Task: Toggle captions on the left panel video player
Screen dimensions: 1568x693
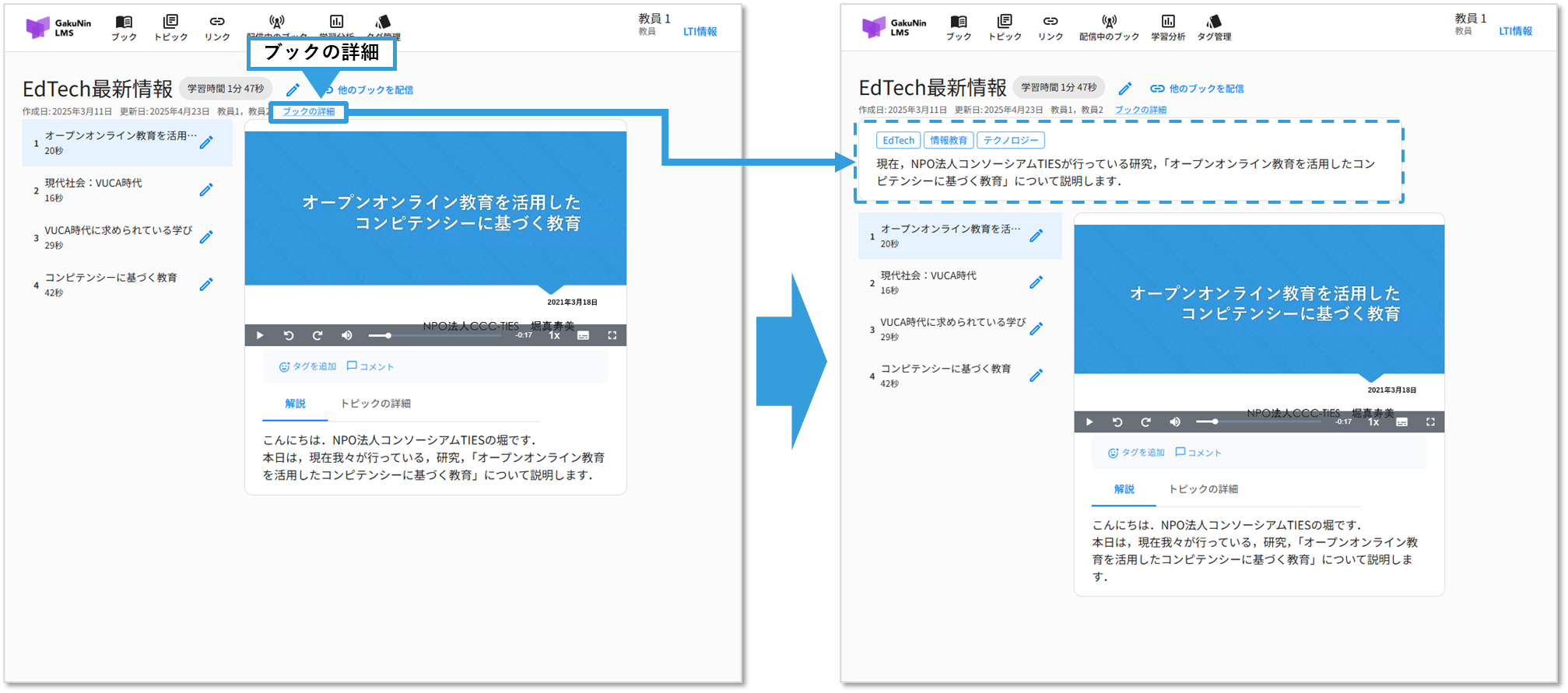Action: pos(583,335)
